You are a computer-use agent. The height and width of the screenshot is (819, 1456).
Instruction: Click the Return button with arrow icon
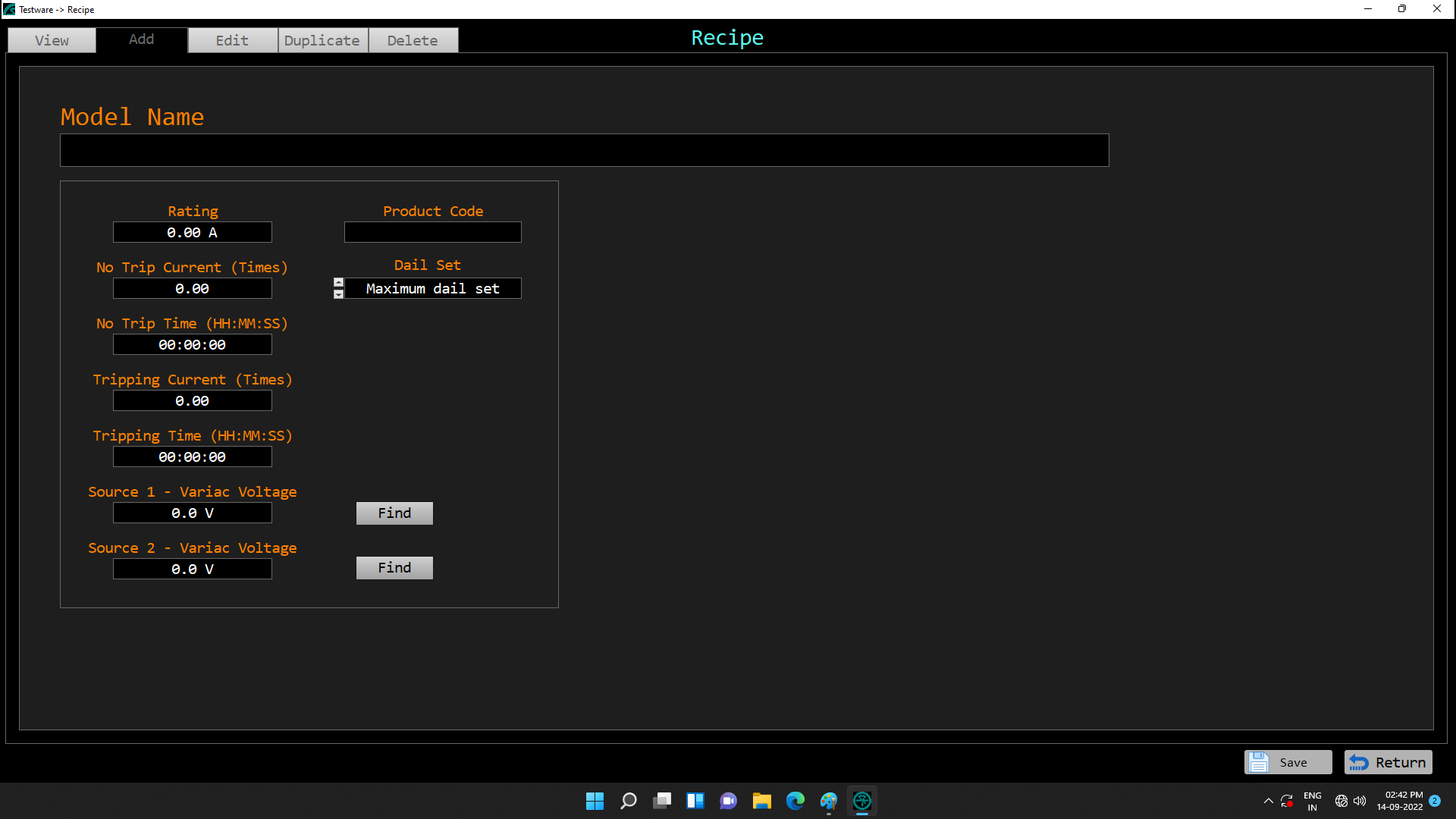(1388, 762)
